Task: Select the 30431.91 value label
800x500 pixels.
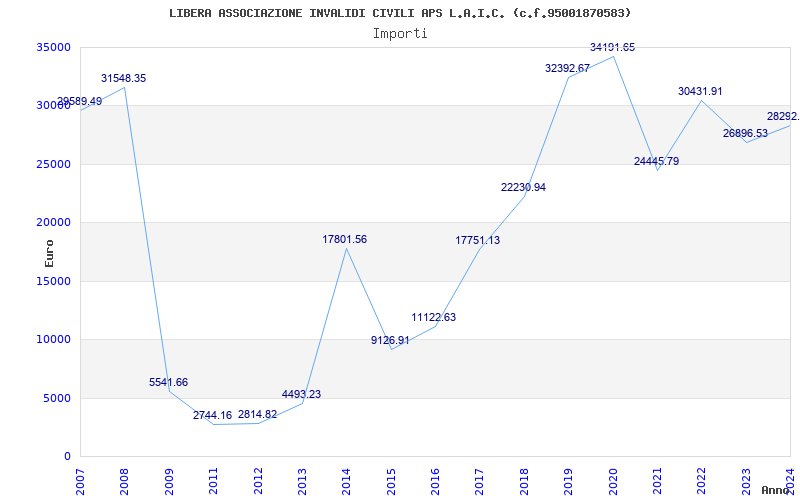Action: point(700,91)
